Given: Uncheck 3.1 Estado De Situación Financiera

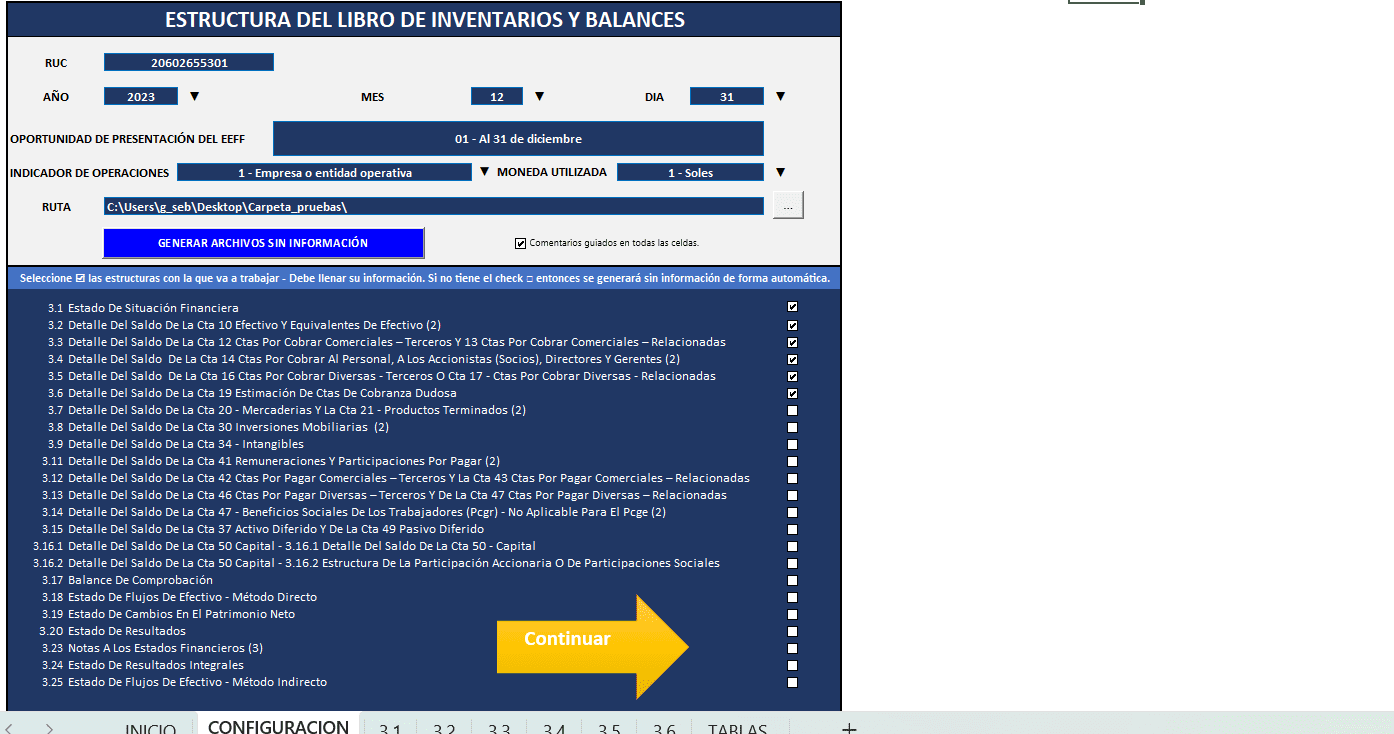Looking at the screenshot, I should click(792, 308).
